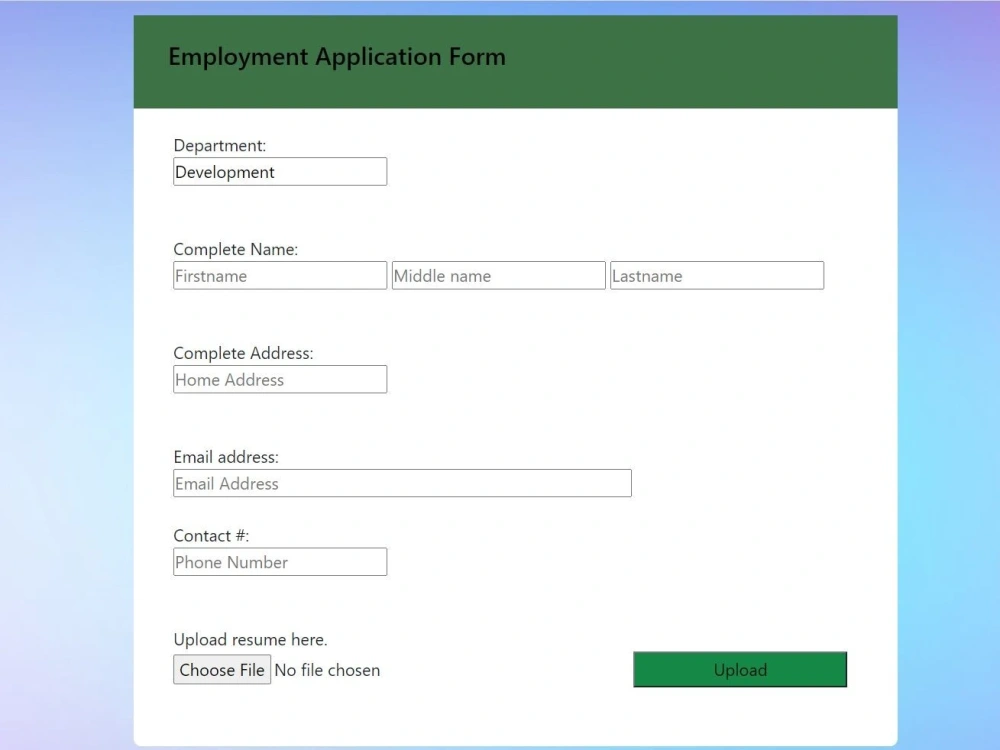Viewport: 1000px width, 750px height.
Task: Click into the Middle name field
Action: tap(499, 276)
